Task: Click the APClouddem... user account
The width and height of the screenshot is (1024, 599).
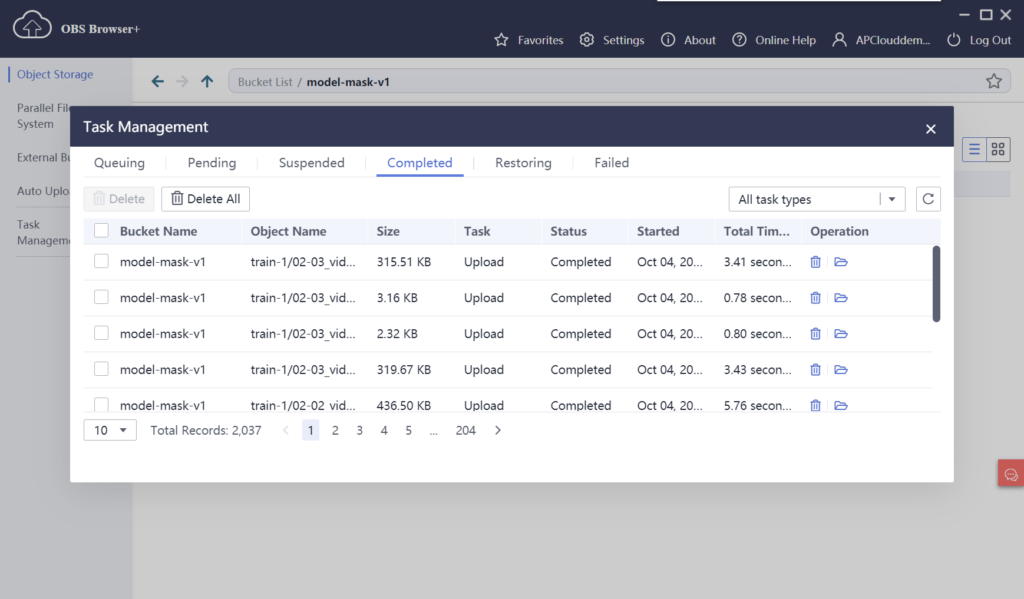Action: [x=881, y=40]
